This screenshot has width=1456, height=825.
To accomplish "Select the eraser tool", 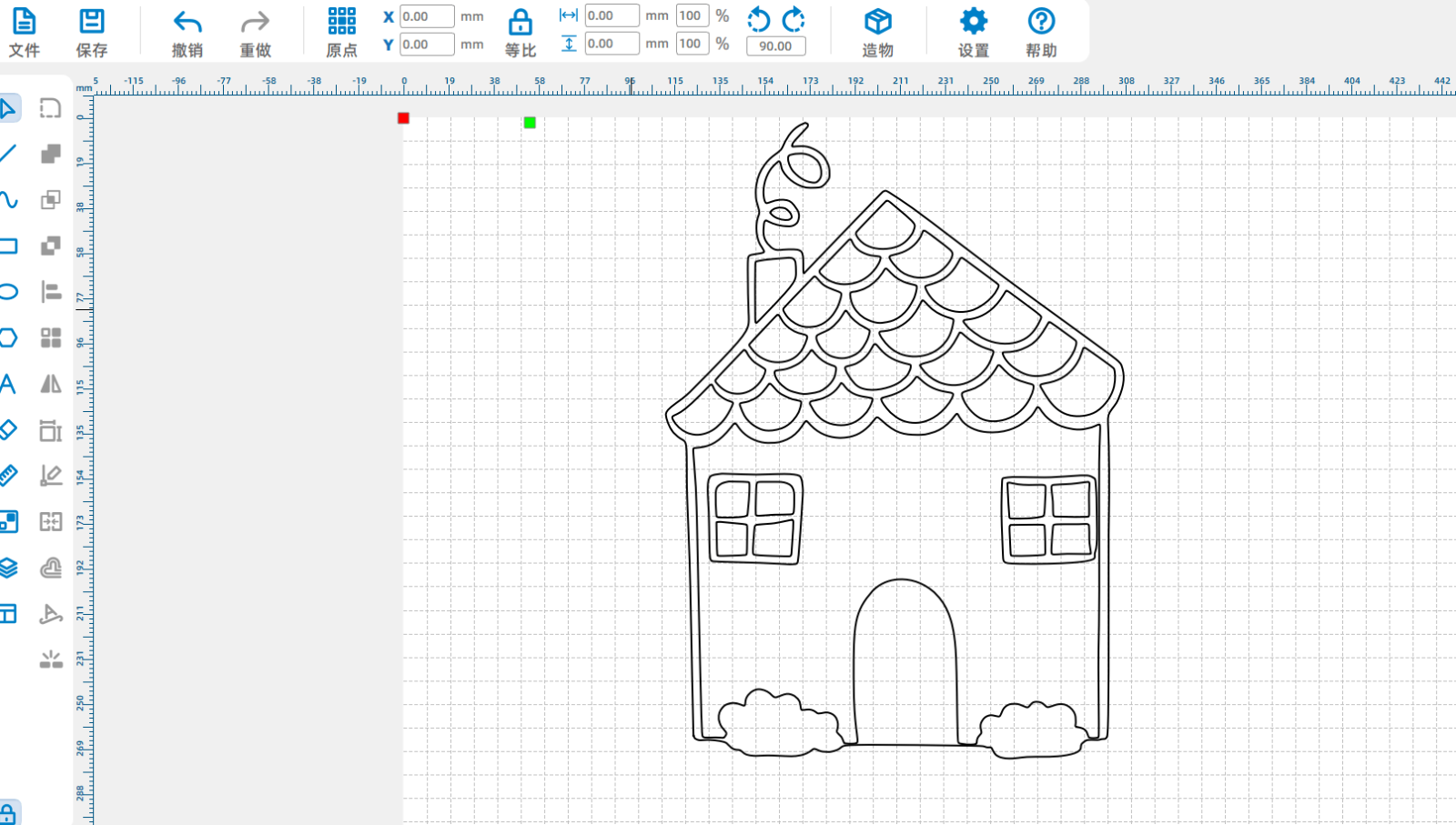I will pyautogui.click(x=8, y=429).
